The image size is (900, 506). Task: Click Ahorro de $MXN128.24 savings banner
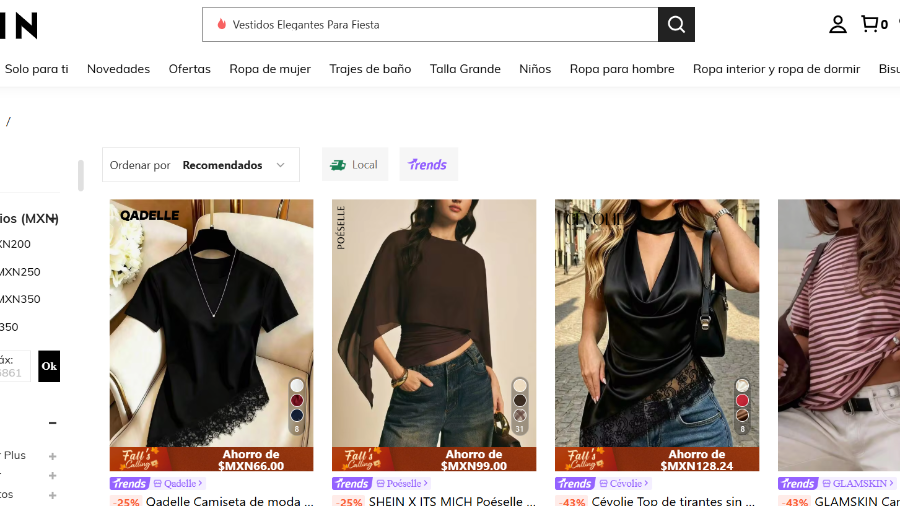(657, 460)
